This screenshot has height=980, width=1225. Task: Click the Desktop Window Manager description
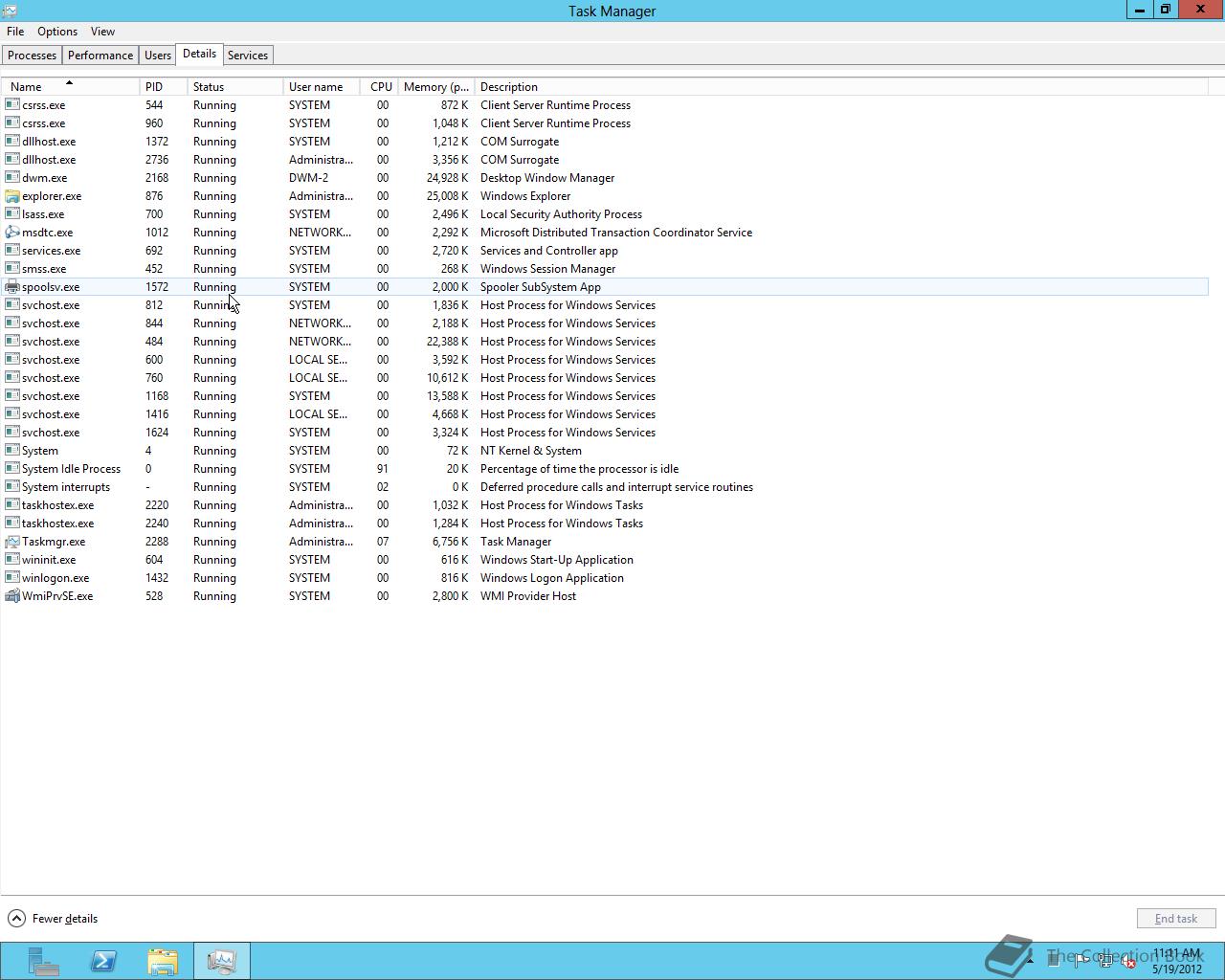pos(547,178)
